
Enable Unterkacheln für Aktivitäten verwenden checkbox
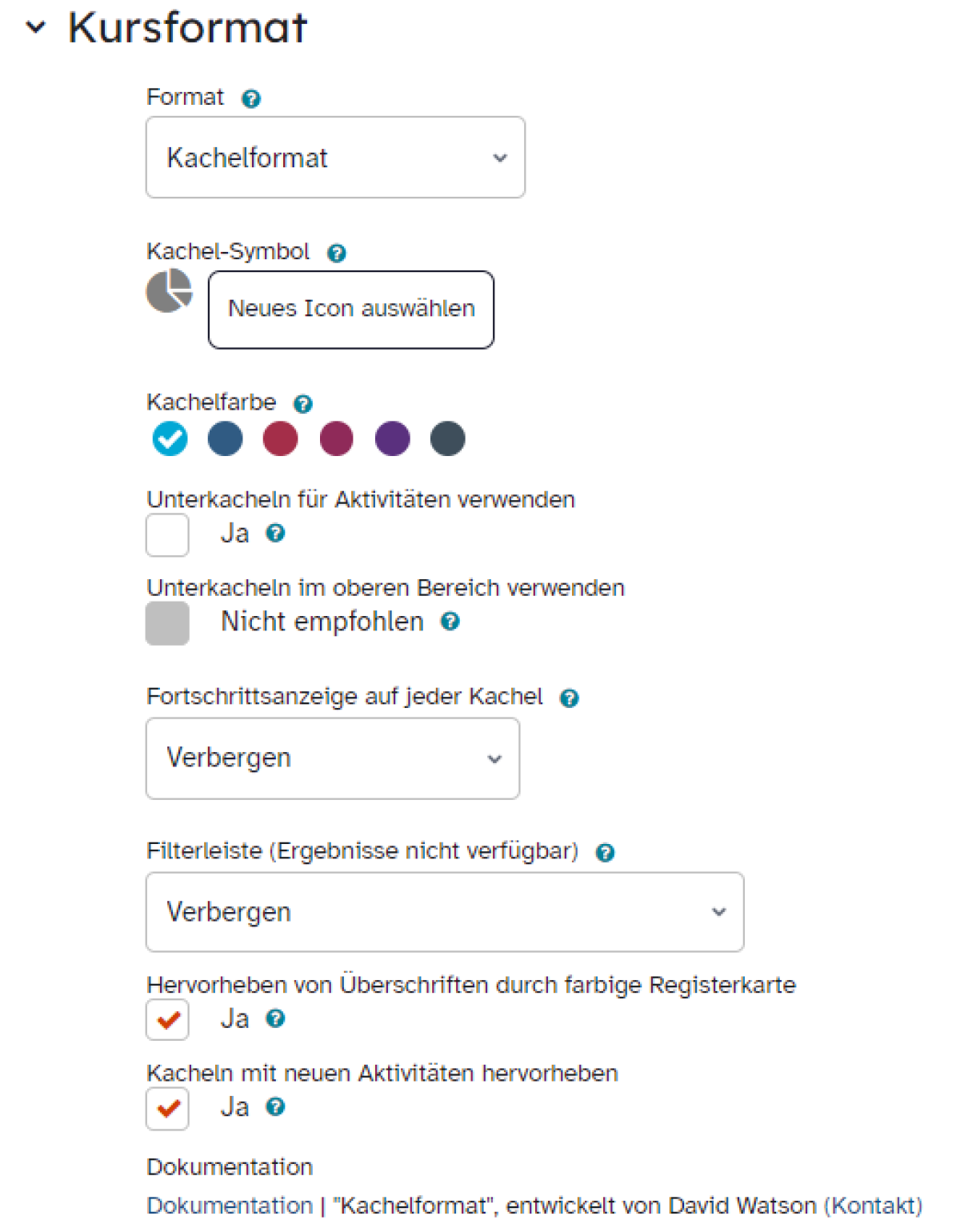(x=167, y=534)
